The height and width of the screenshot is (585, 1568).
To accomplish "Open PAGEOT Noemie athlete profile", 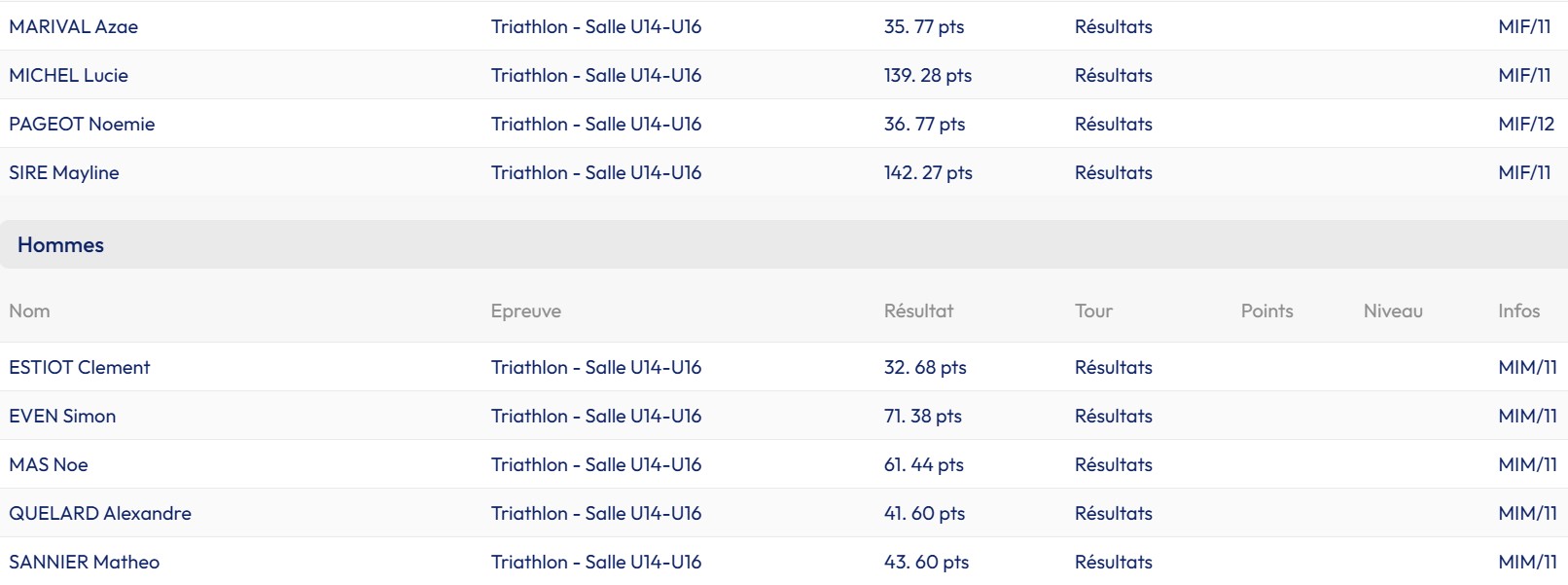I will click(x=82, y=124).
